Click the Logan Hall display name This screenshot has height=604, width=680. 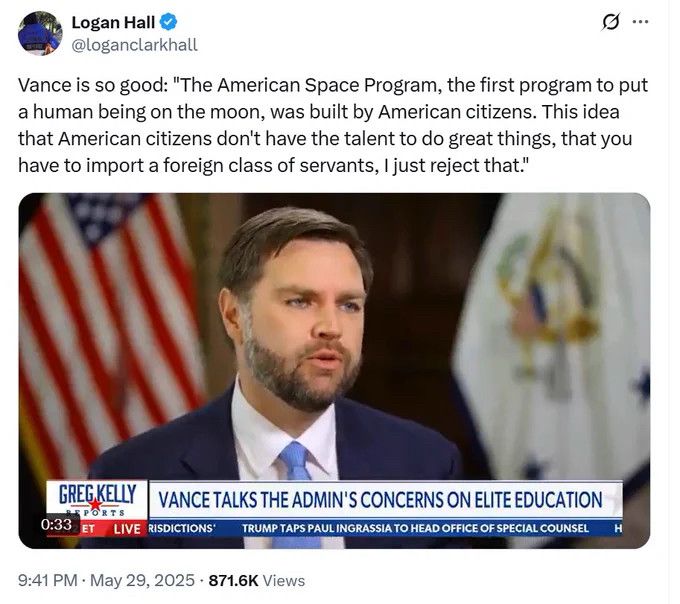click(x=113, y=22)
